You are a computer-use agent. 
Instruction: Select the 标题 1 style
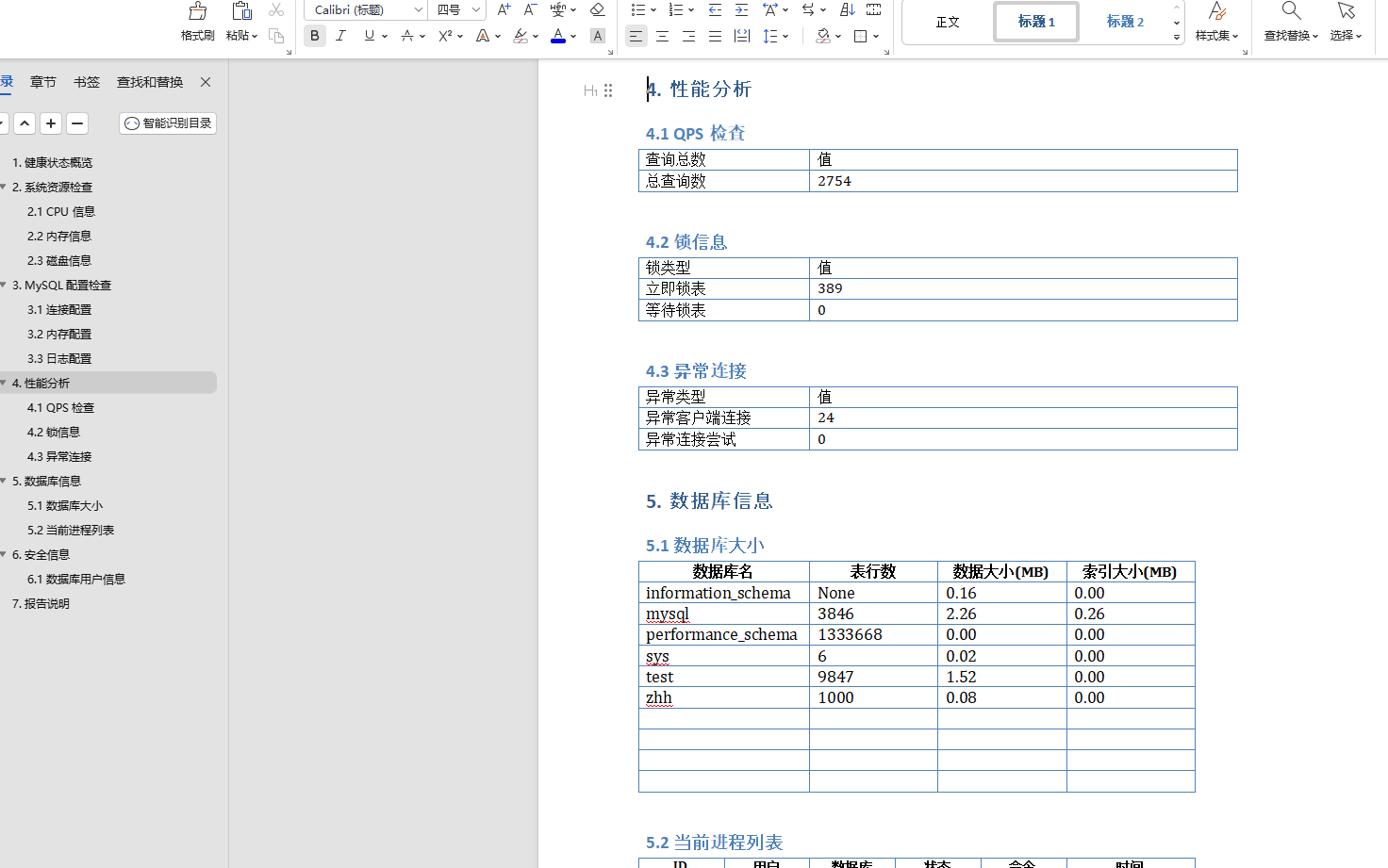(1036, 22)
